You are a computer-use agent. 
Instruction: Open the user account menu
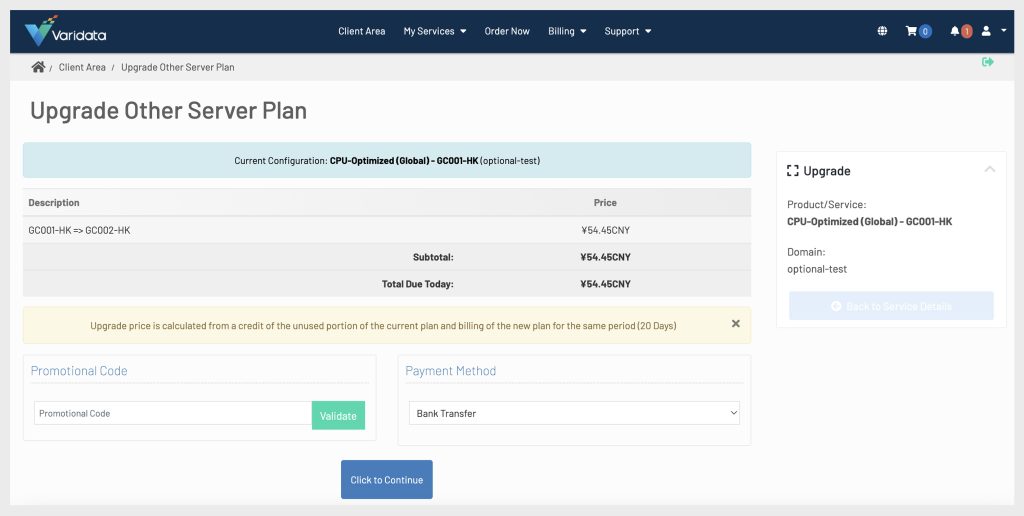pyautogui.click(x=992, y=31)
